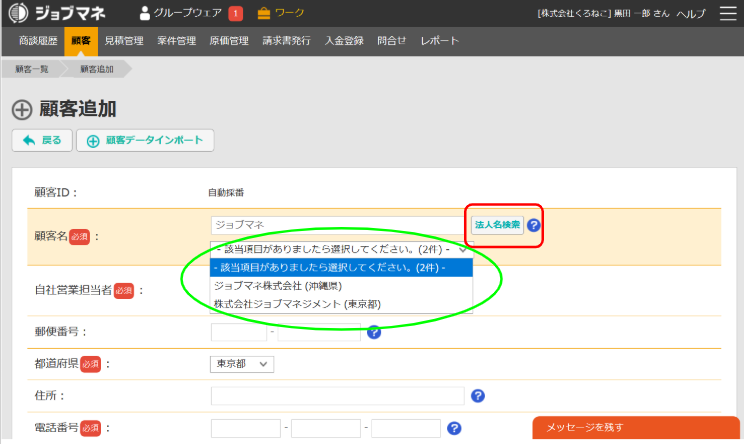Click the 戻る button
The image size is (744, 444).
42,140
